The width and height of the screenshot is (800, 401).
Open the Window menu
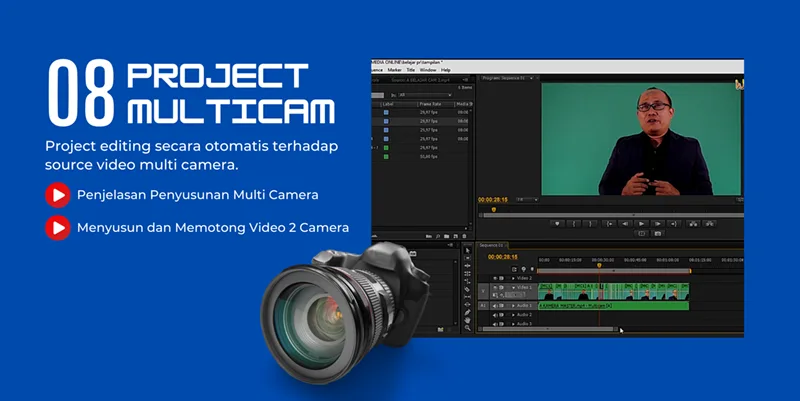(x=427, y=70)
